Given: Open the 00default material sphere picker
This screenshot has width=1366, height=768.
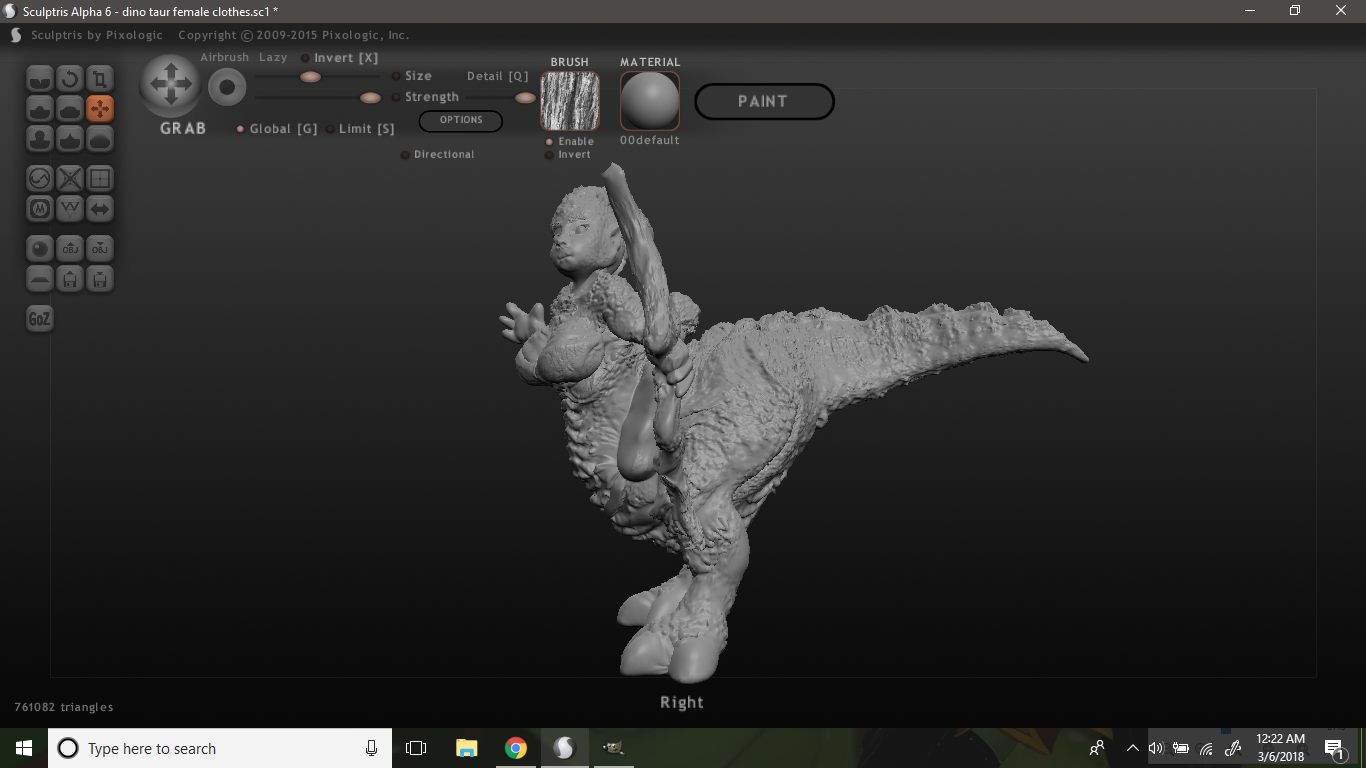Looking at the screenshot, I should tap(650, 101).
